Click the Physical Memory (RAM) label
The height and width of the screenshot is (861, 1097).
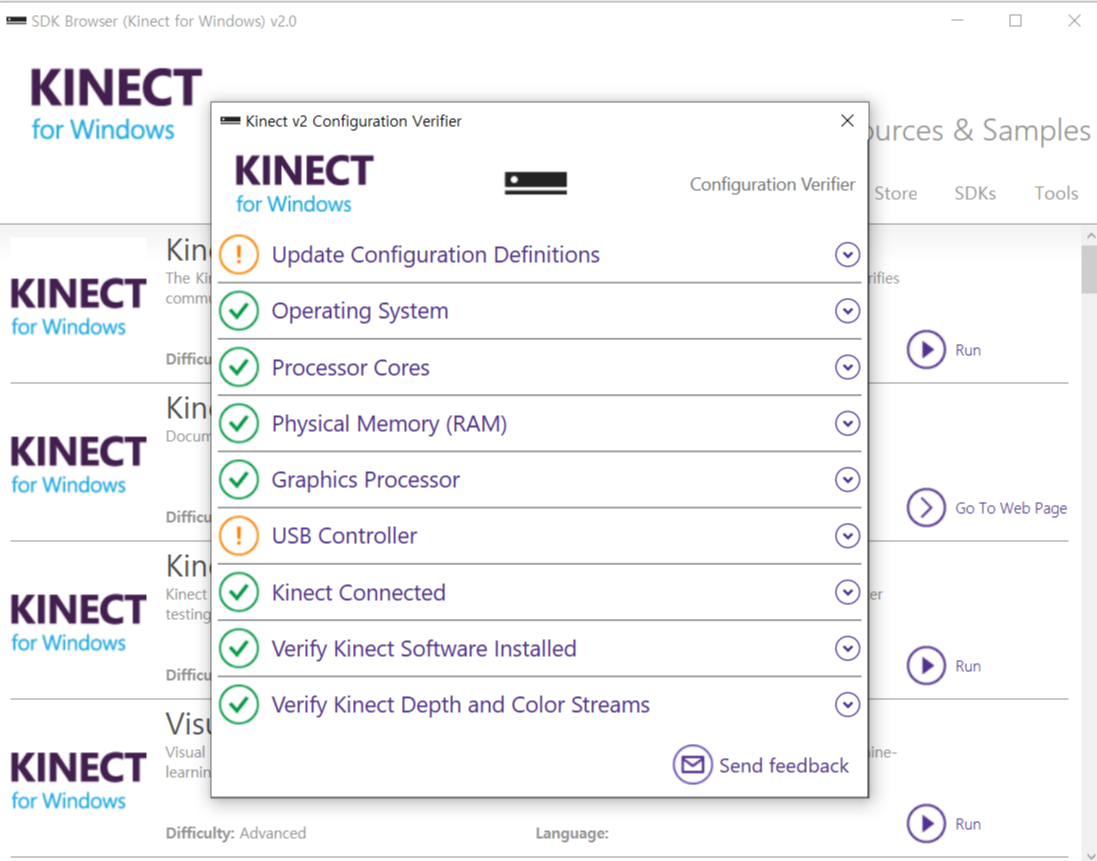[389, 424]
